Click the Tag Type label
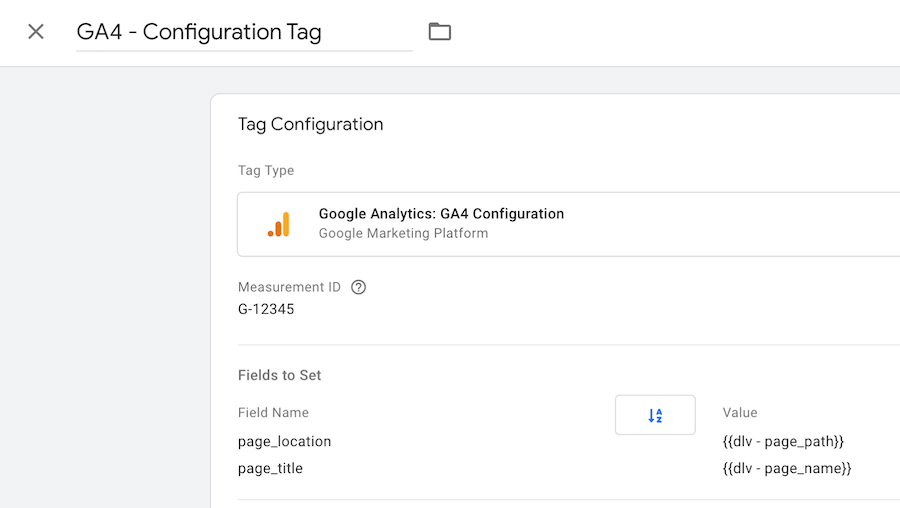The image size is (900, 508). [x=266, y=170]
